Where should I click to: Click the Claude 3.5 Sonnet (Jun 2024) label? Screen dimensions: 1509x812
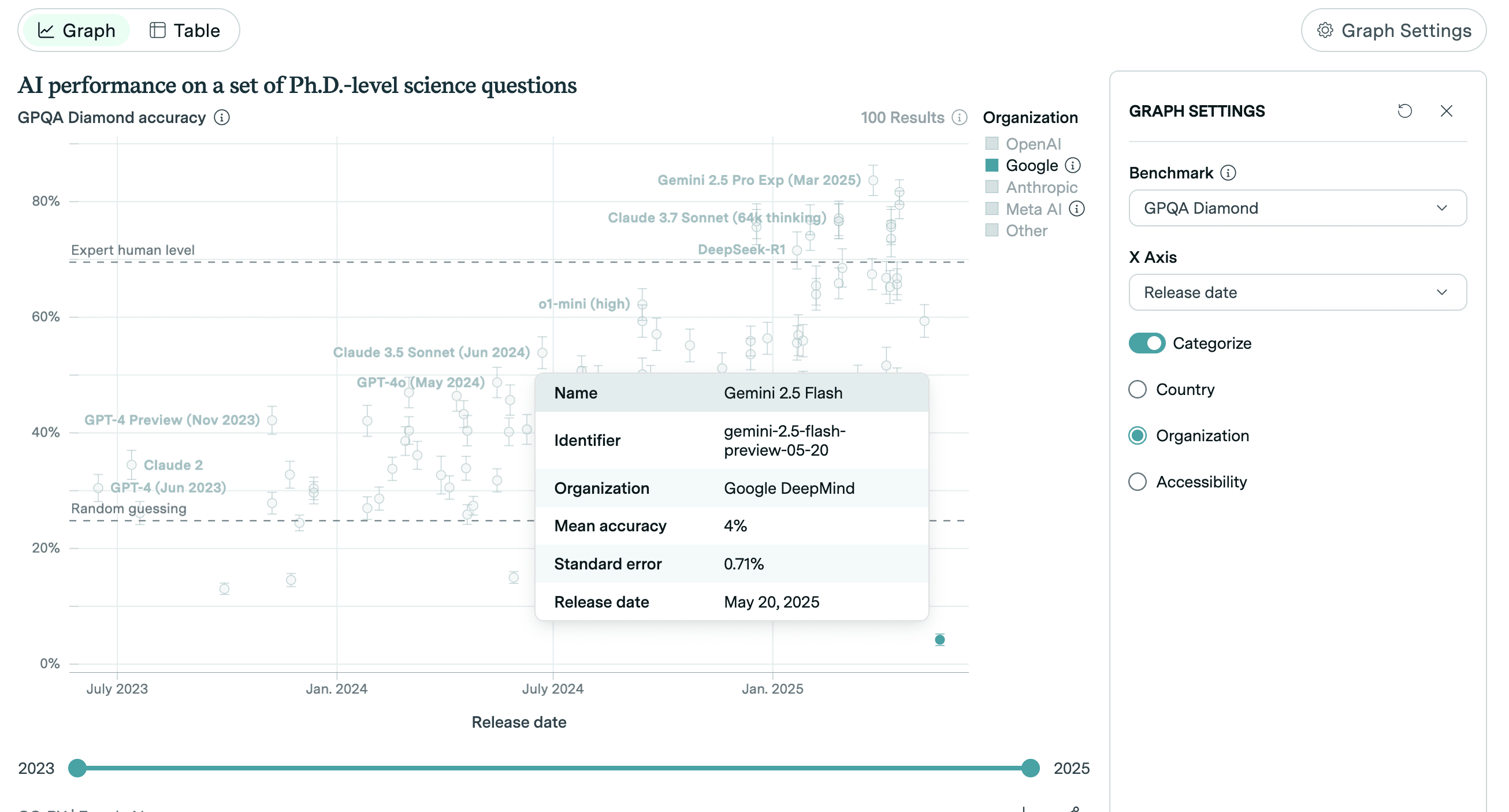click(x=431, y=352)
